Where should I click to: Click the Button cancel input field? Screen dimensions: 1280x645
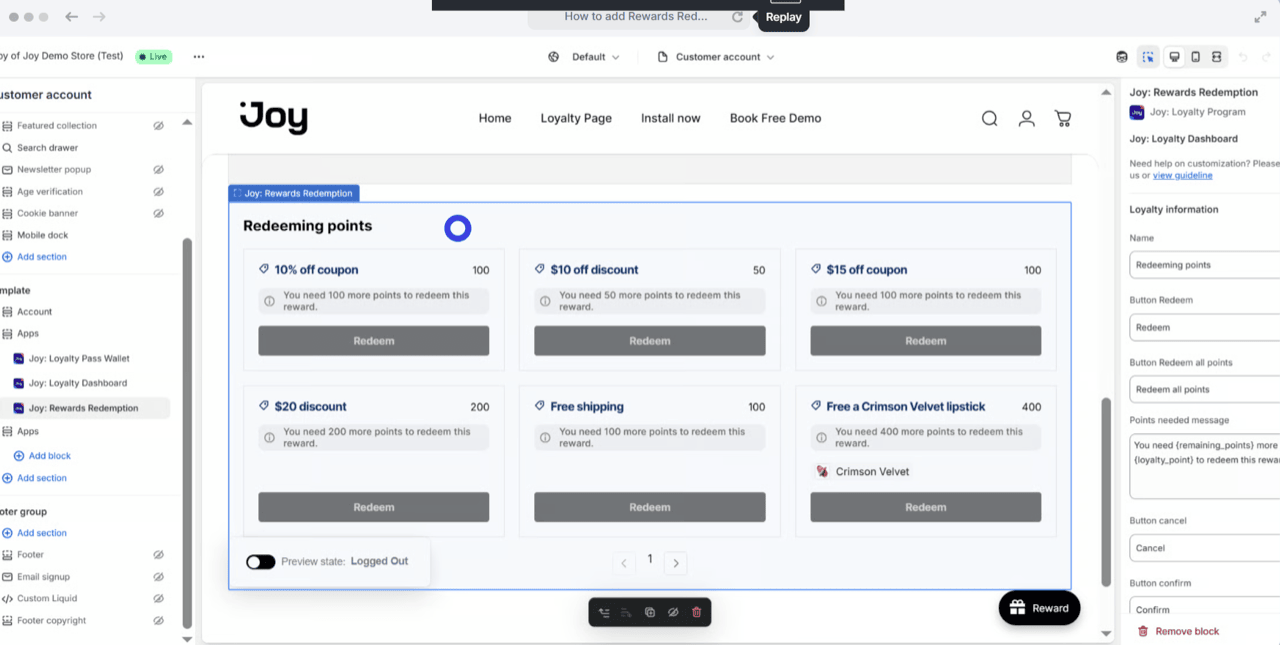1205,548
